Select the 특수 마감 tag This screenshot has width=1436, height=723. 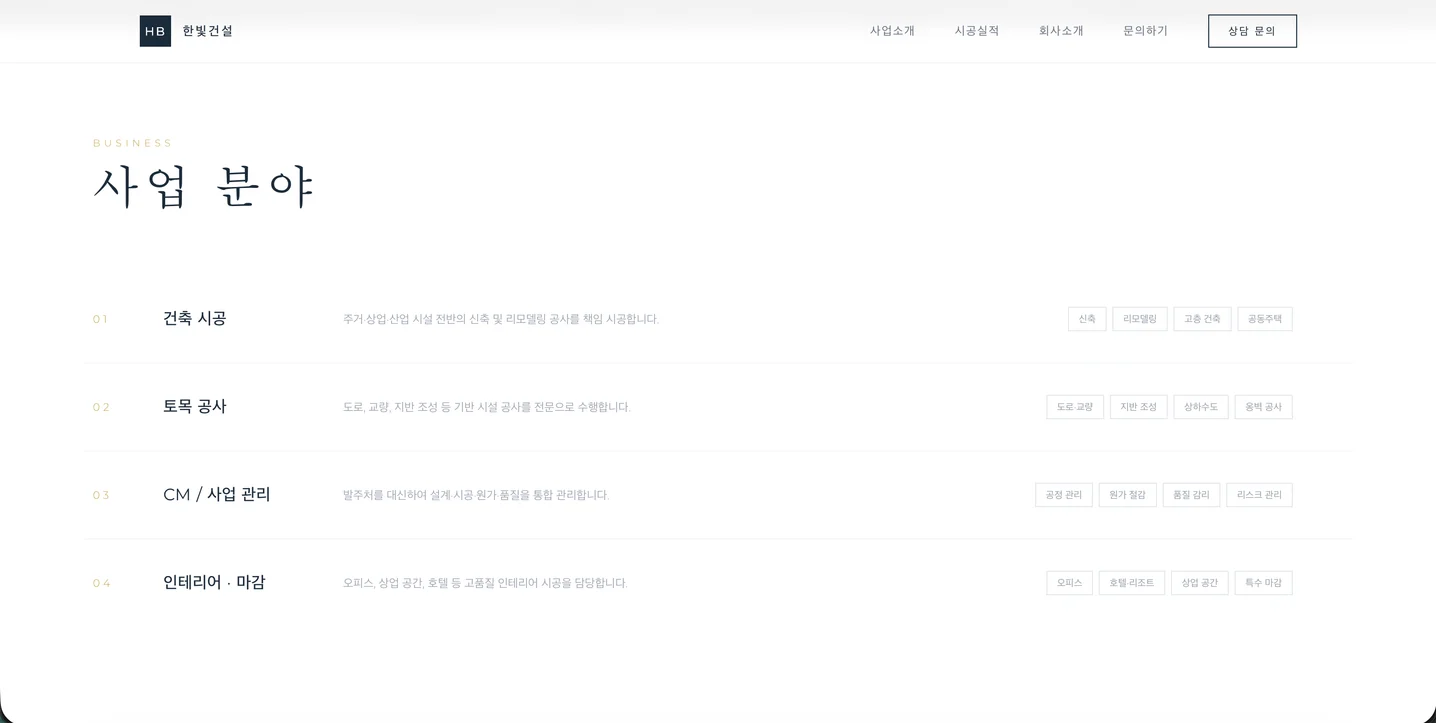point(1263,583)
